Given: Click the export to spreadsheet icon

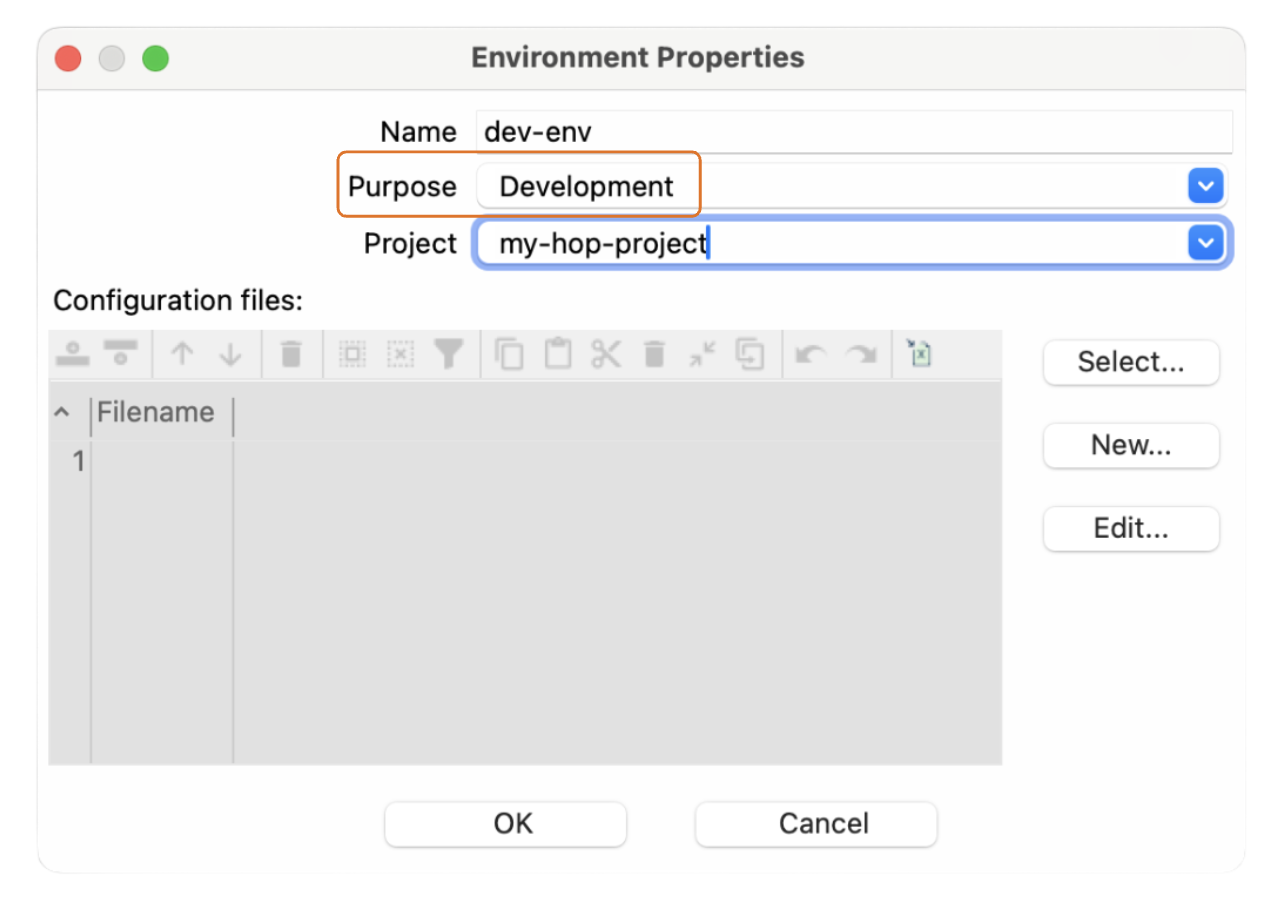Looking at the screenshot, I should [x=919, y=354].
